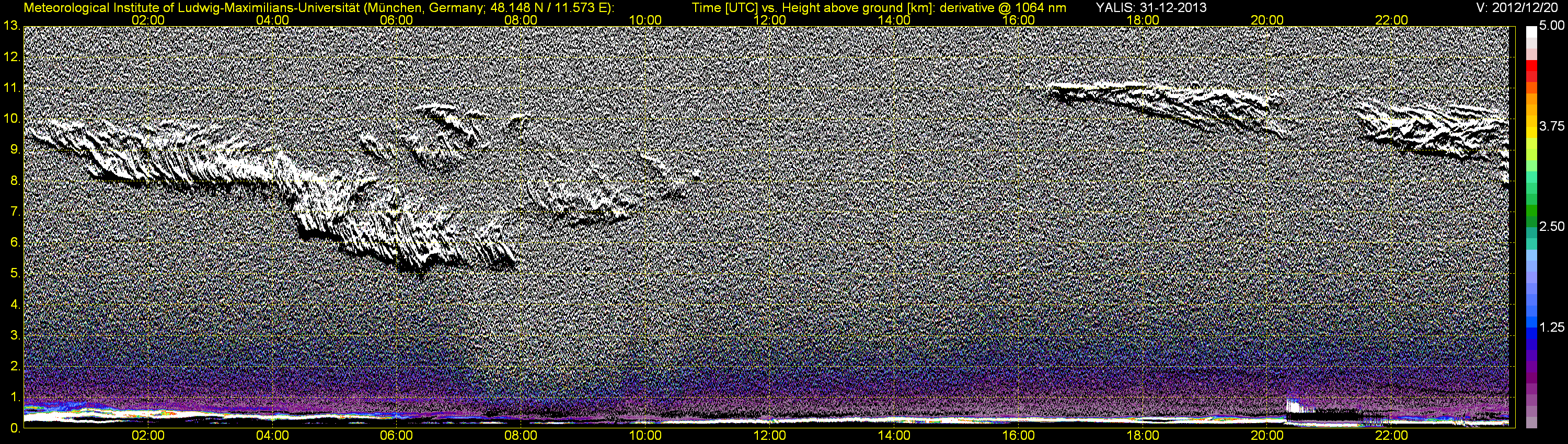Click the 22:00 label on the top time axis
1568x444 pixels.
point(1391,20)
